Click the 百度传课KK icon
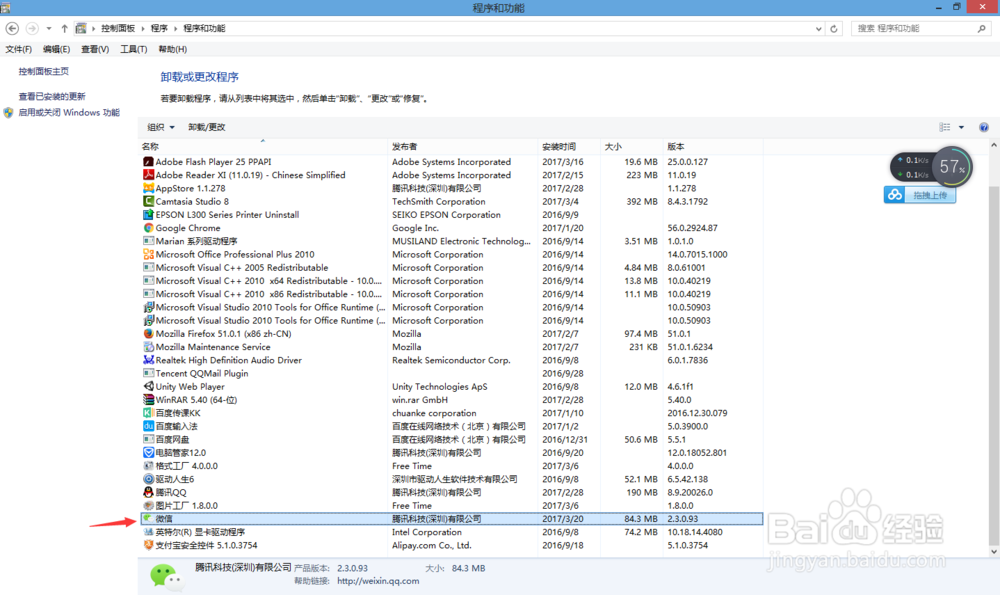1000x595 pixels. pos(148,413)
